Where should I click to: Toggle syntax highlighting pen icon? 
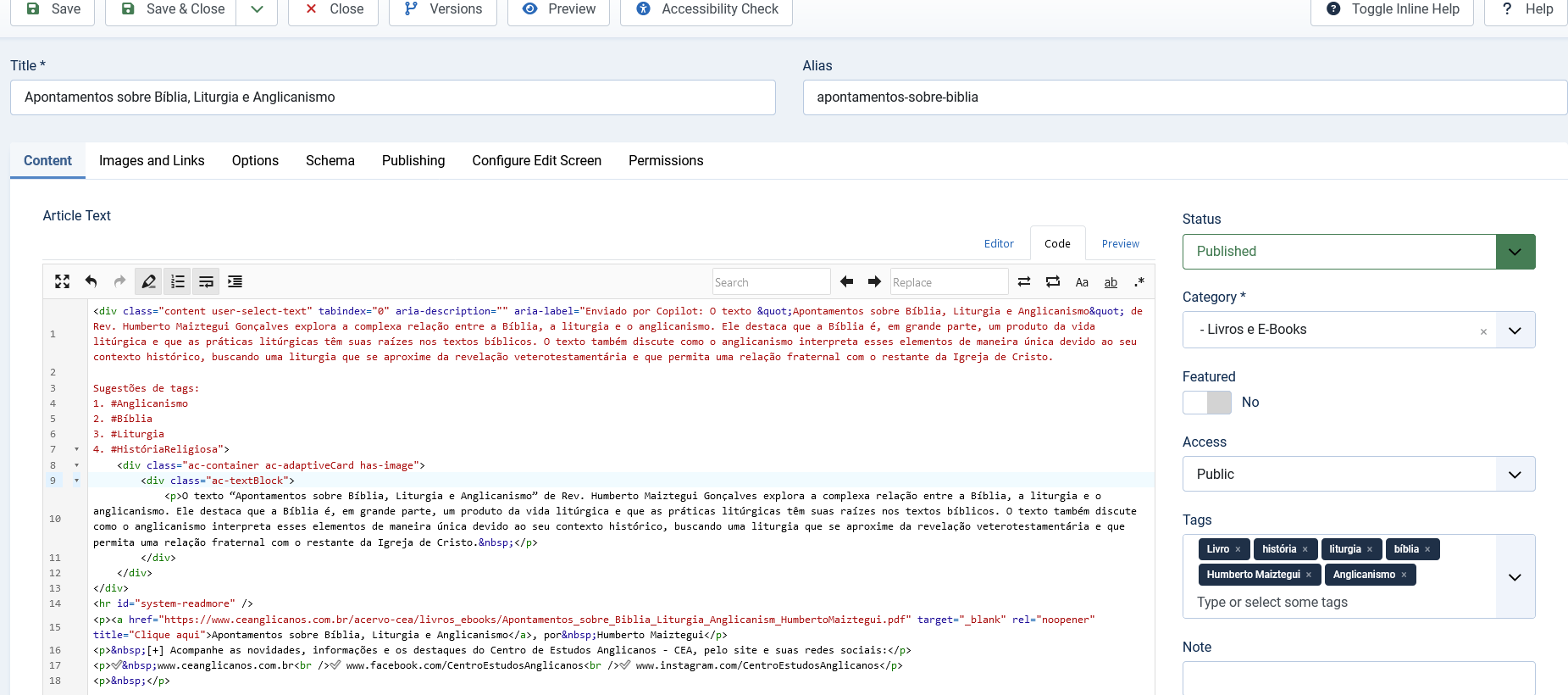pyautogui.click(x=148, y=281)
